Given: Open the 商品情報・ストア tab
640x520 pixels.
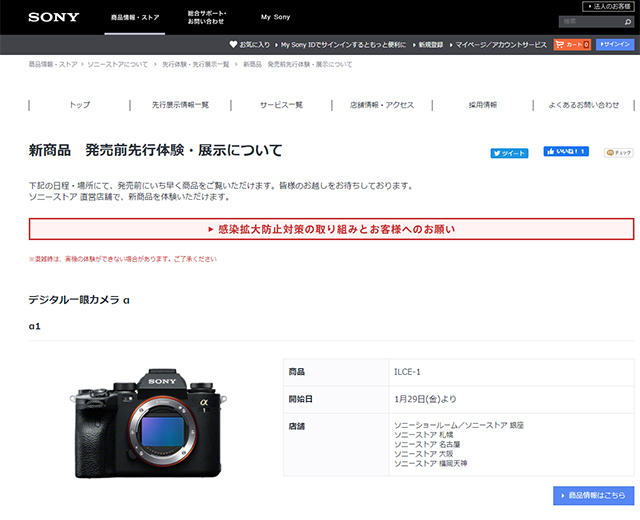Looking at the screenshot, I should [x=133, y=17].
